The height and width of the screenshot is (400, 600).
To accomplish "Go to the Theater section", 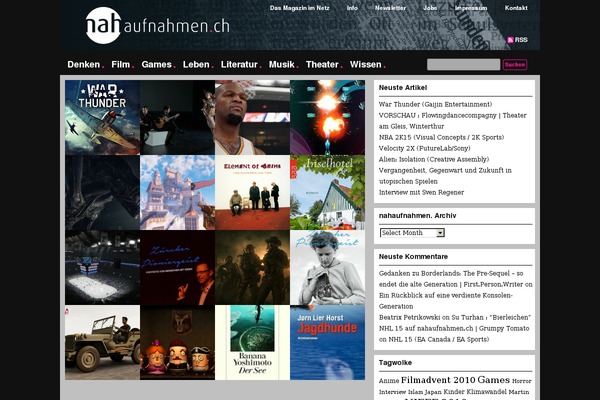I will click(322, 64).
